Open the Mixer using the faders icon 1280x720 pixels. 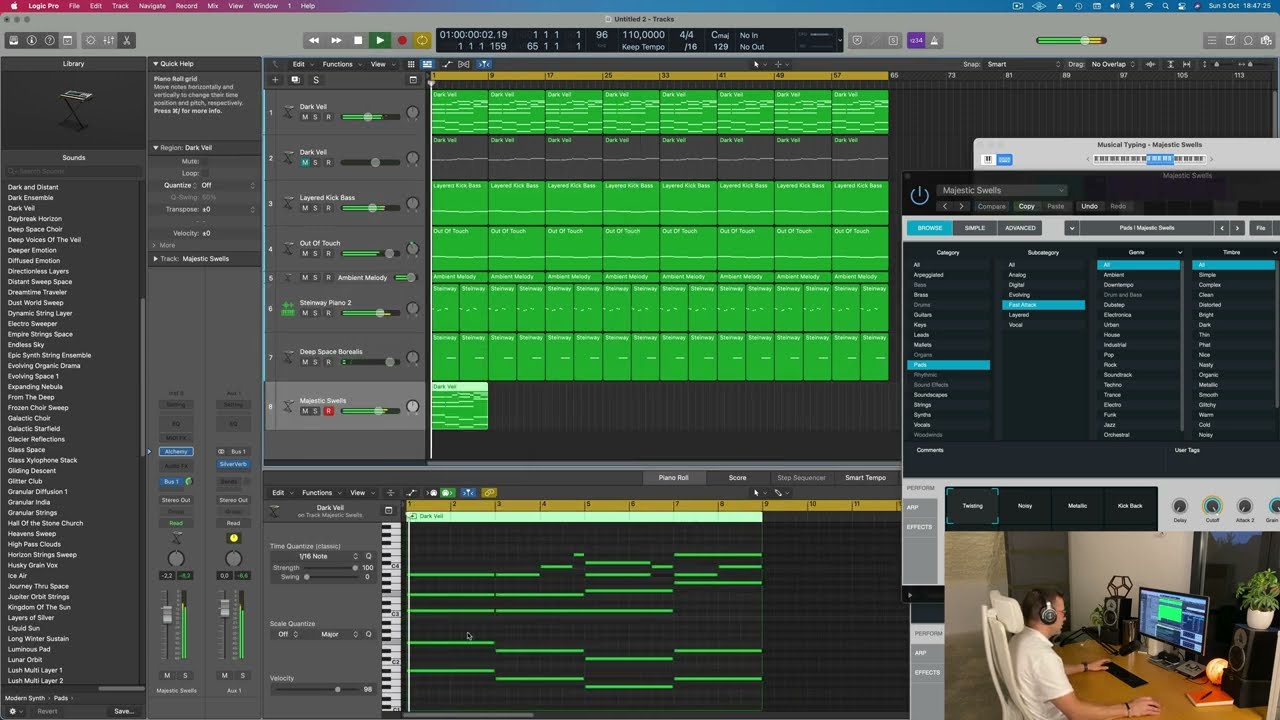(x=108, y=40)
